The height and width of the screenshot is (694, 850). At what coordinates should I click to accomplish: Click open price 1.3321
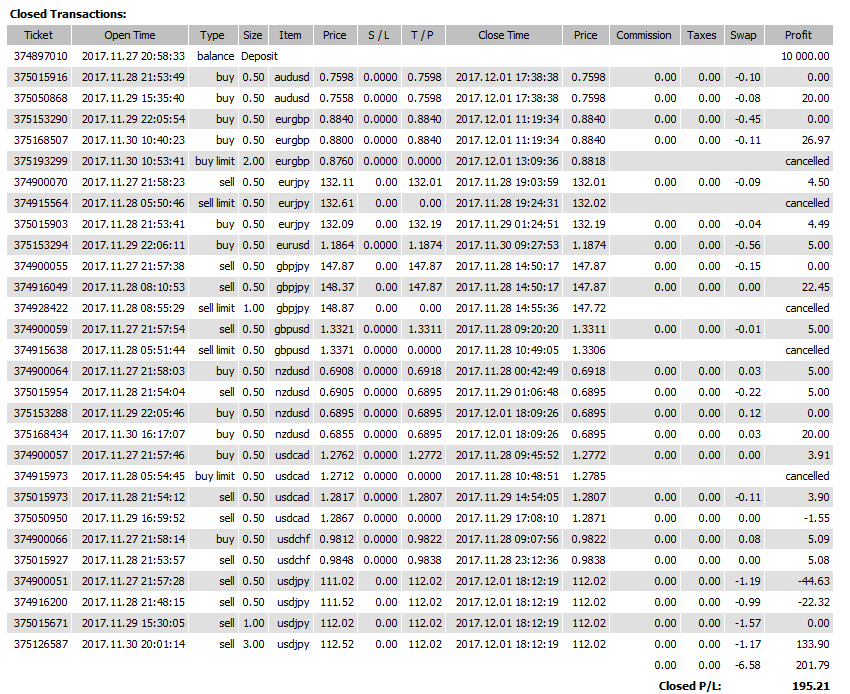337,330
